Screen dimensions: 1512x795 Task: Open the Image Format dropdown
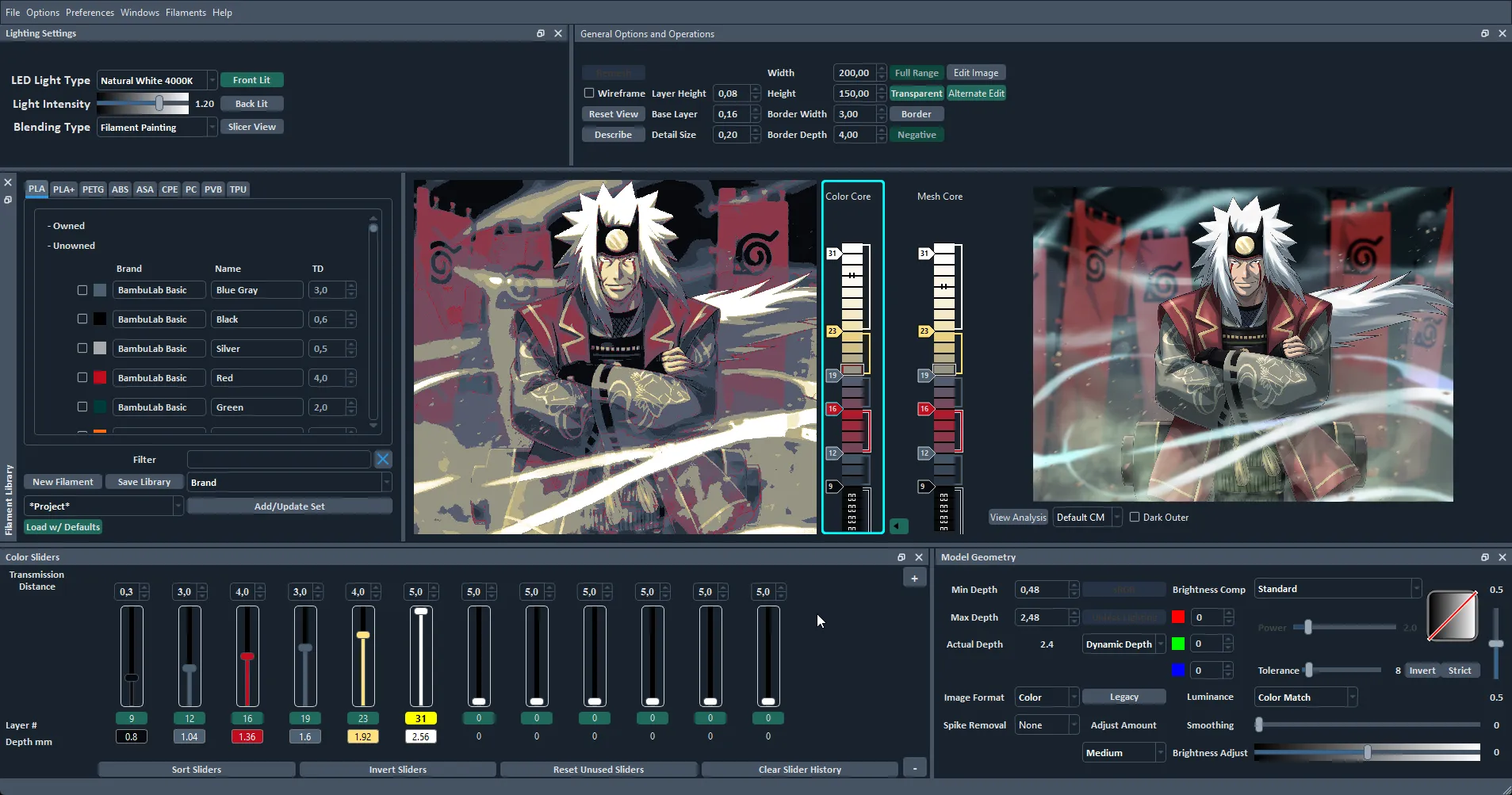tap(1047, 698)
